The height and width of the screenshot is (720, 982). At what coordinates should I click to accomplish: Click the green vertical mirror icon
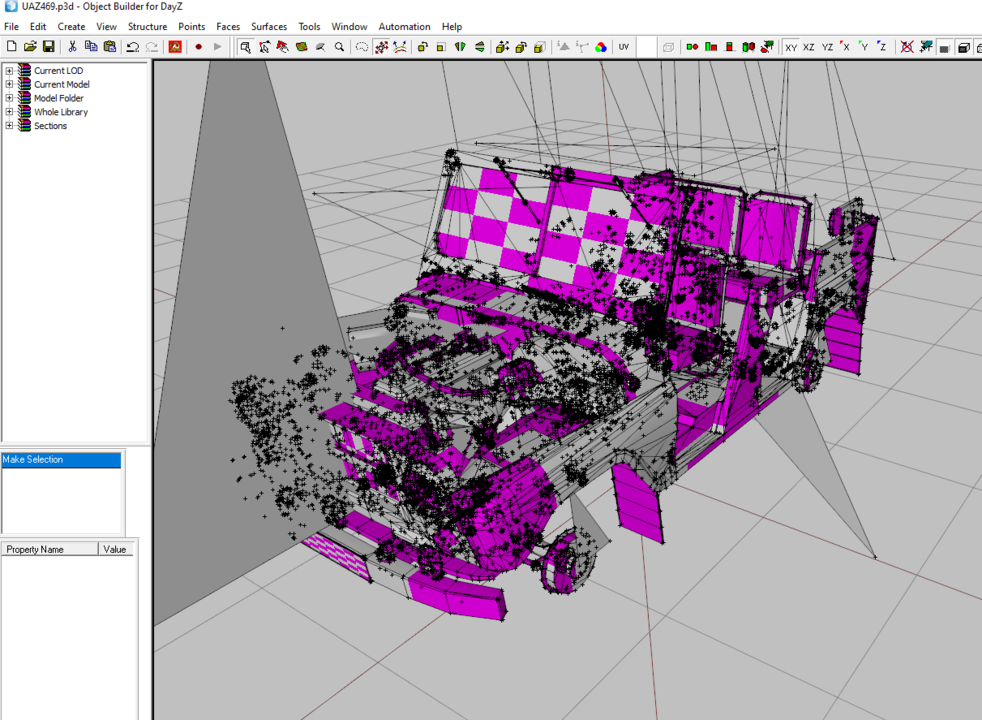click(x=480, y=47)
